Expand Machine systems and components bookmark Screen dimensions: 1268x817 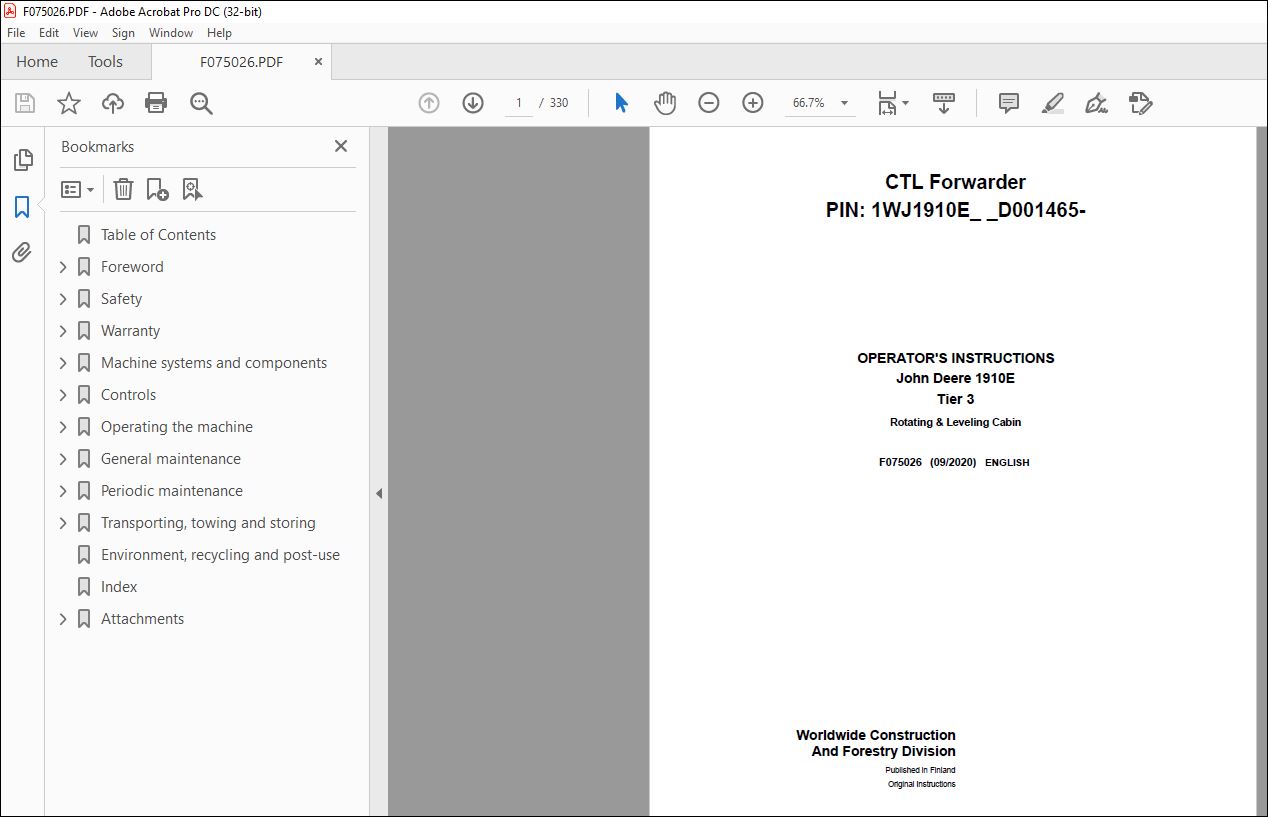(x=63, y=363)
